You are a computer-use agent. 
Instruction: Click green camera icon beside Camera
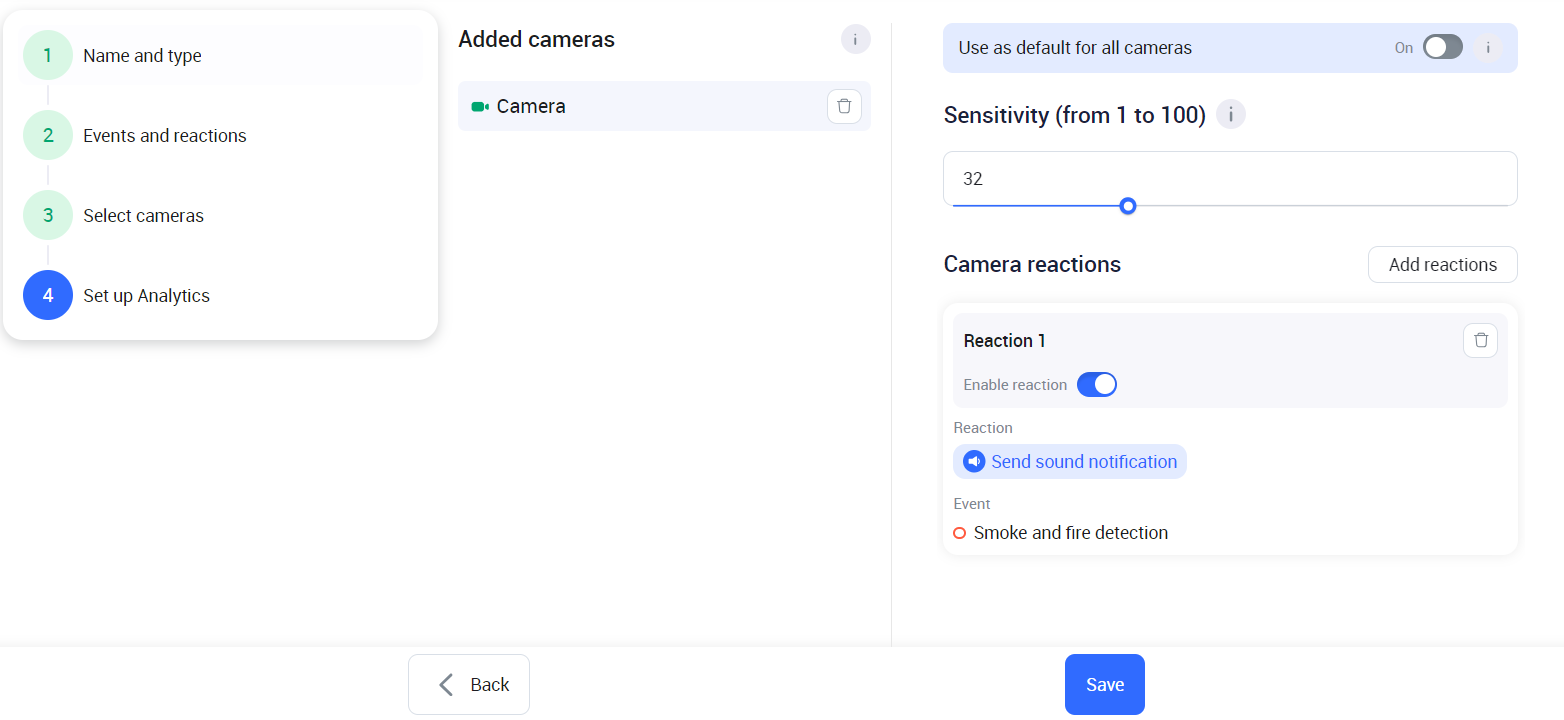(479, 107)
